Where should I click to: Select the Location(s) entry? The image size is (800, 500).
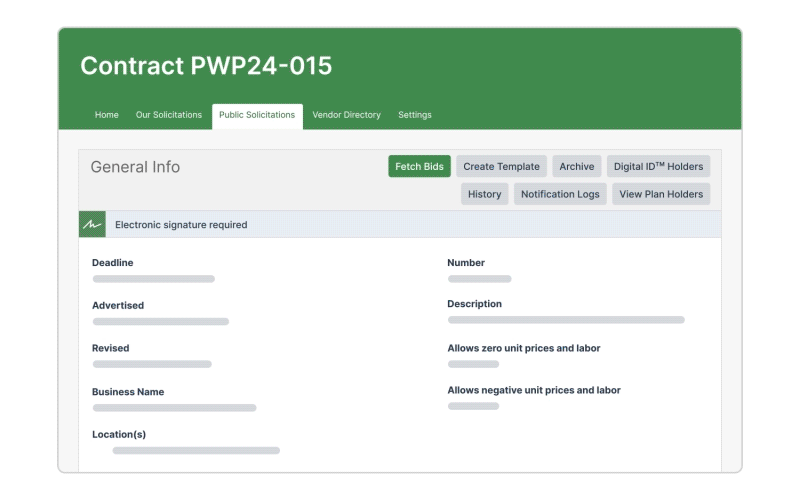coord(196,451)
